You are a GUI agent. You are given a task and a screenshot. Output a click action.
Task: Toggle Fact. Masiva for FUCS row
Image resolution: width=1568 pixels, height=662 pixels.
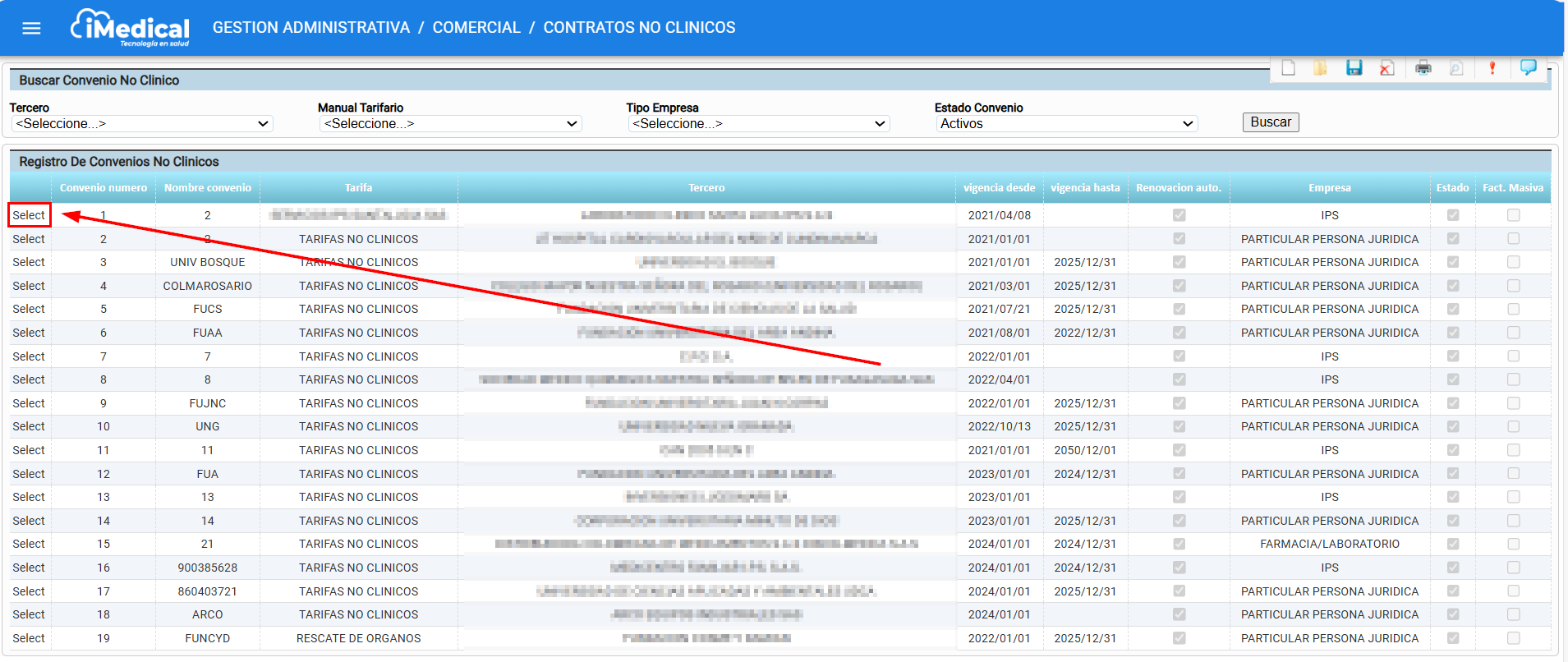tap(1513, 309)
